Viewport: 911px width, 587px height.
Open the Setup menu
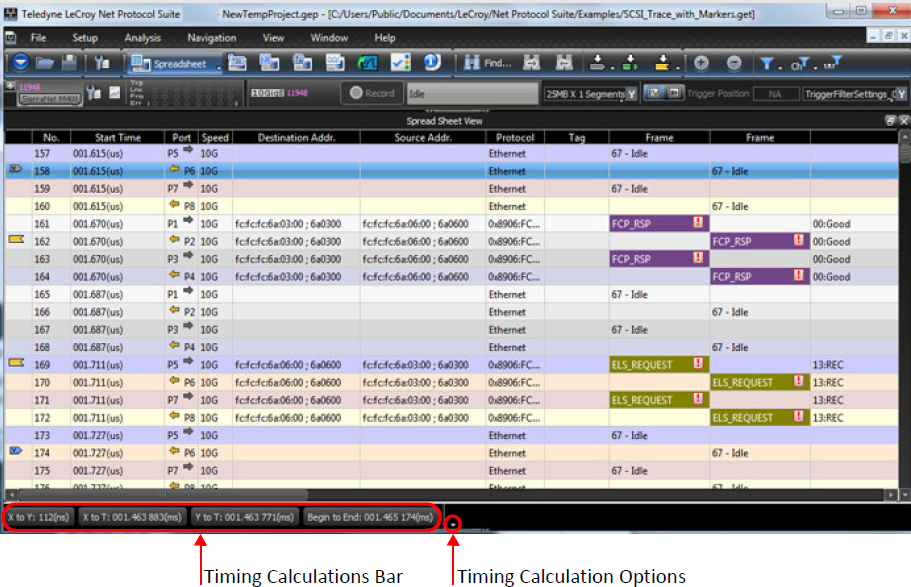85,38
